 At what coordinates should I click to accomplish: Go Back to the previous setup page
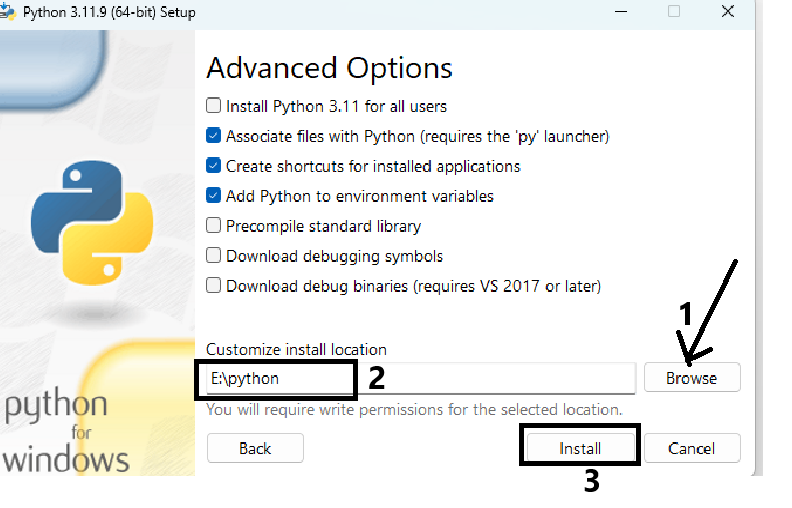click(255, 448)
